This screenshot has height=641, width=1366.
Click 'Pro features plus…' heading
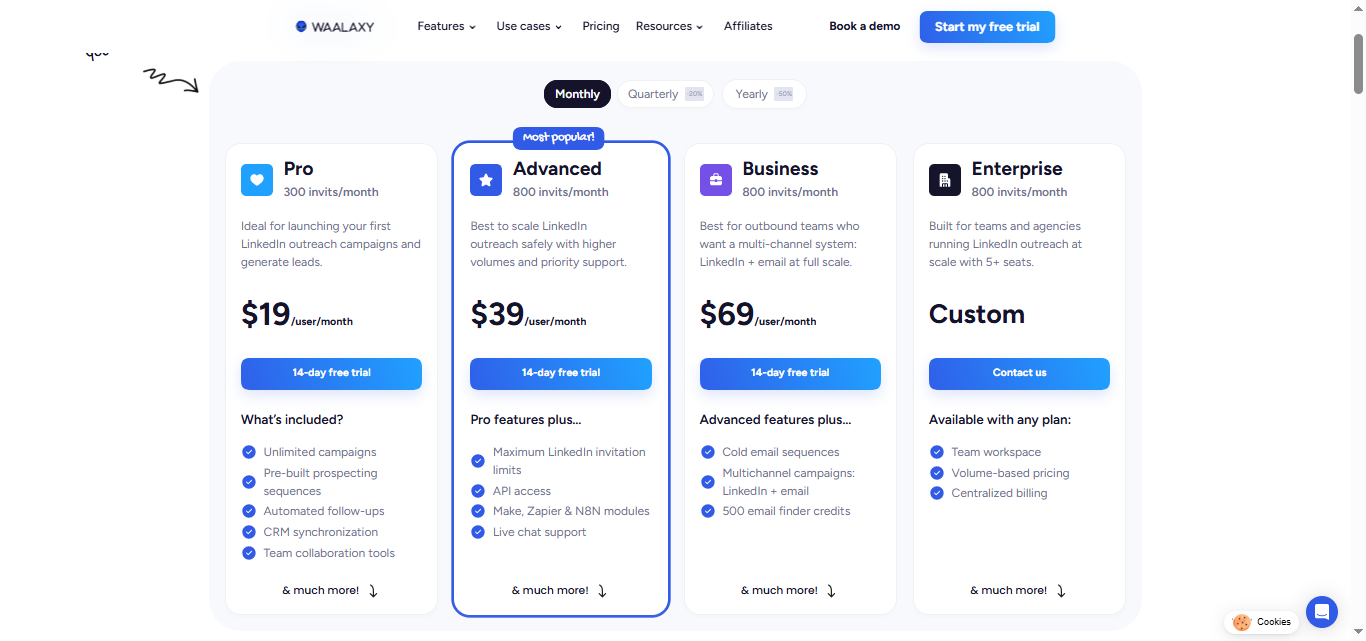526,420
